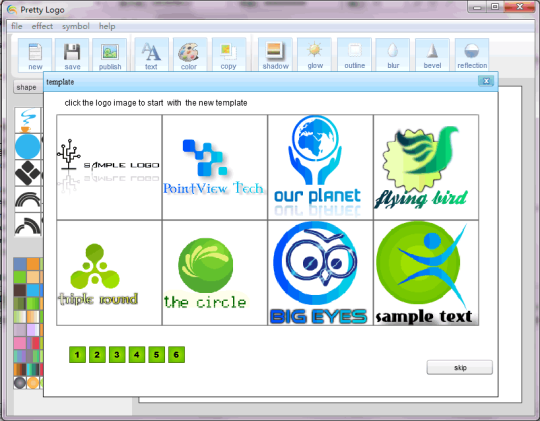This screenshot has height=421, width=540.
Task: Apply the glow effect icon
Action: (x=315, y=55)
